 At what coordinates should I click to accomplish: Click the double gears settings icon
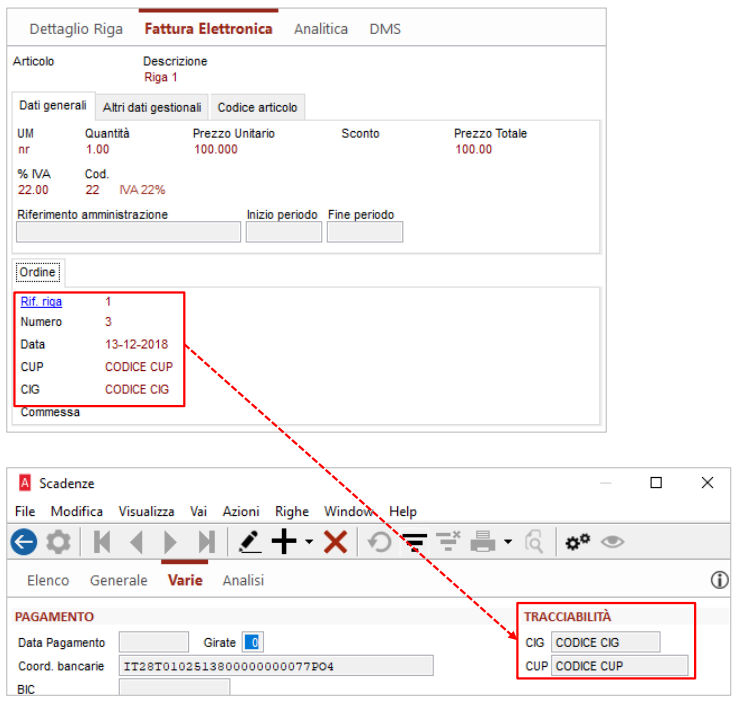(x=577, y=542)
